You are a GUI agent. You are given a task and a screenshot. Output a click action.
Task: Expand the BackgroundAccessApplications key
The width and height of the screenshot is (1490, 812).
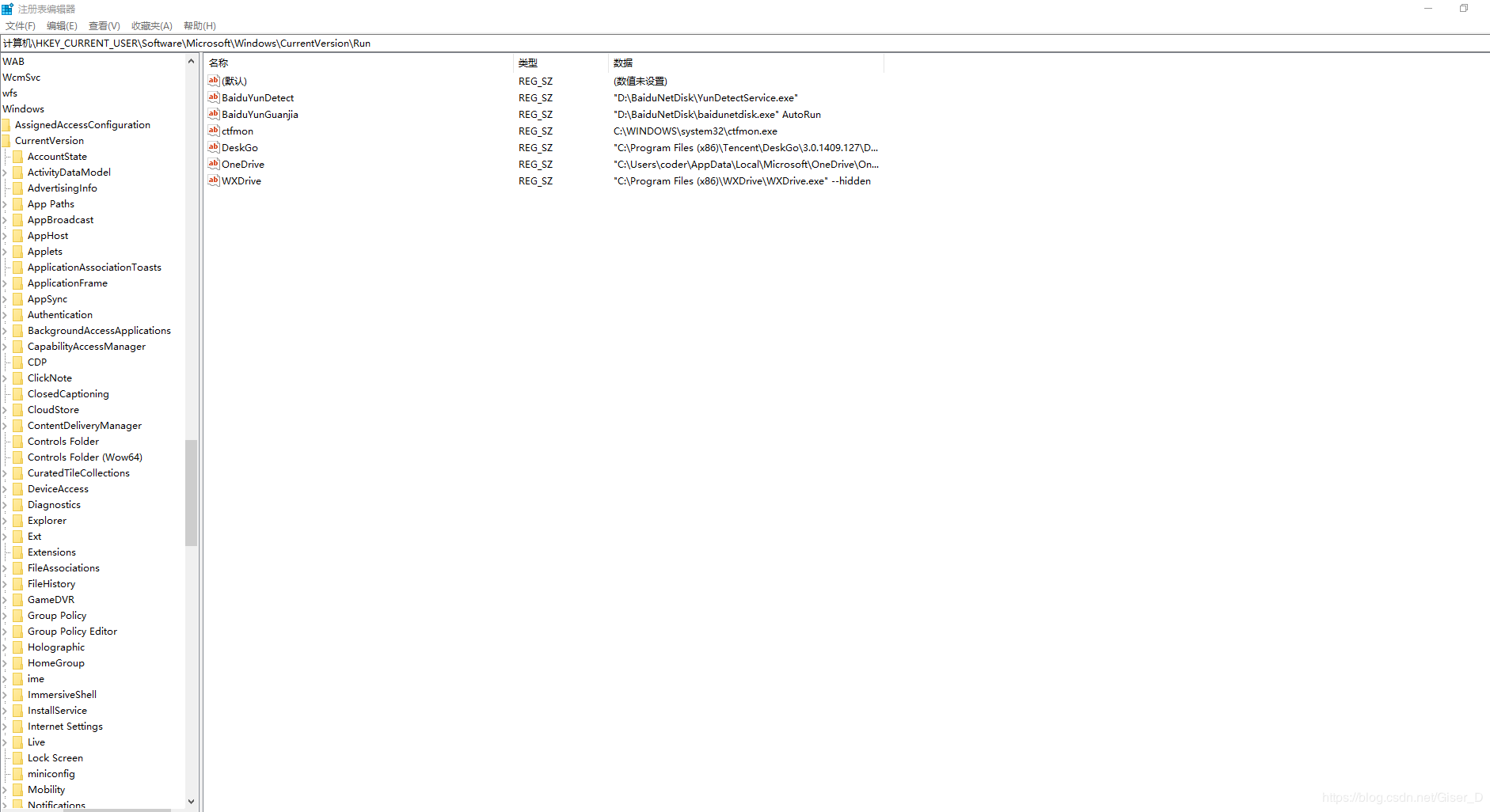tap(5, 331)
